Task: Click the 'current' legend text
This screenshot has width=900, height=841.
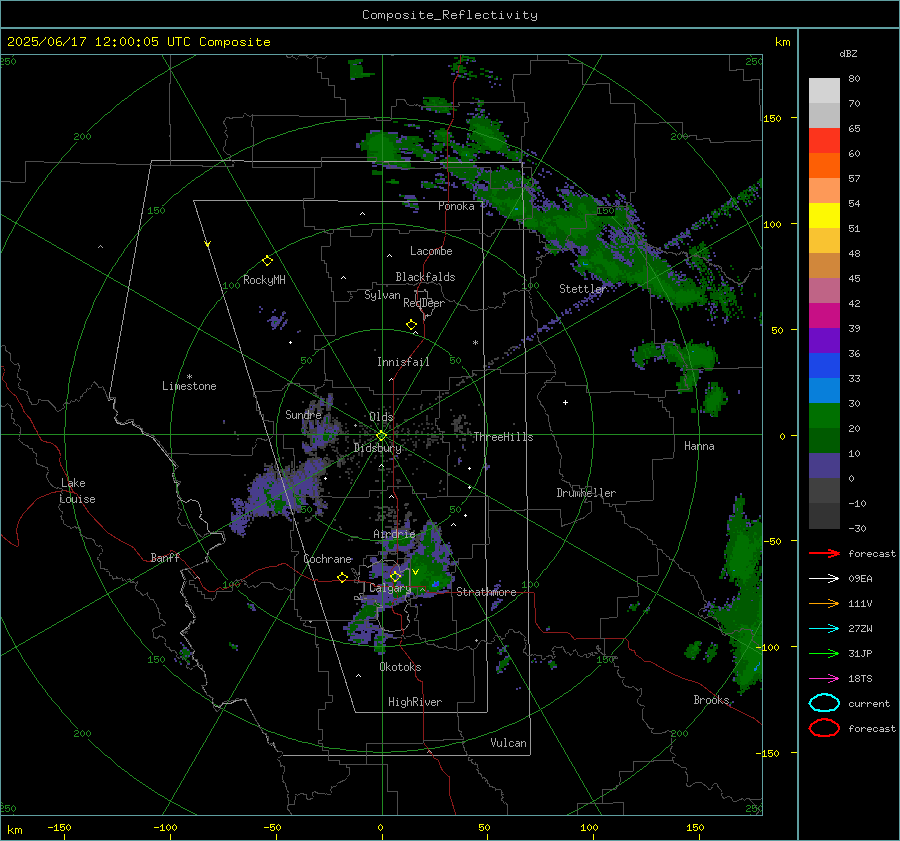Action: [x=869, y=704]
